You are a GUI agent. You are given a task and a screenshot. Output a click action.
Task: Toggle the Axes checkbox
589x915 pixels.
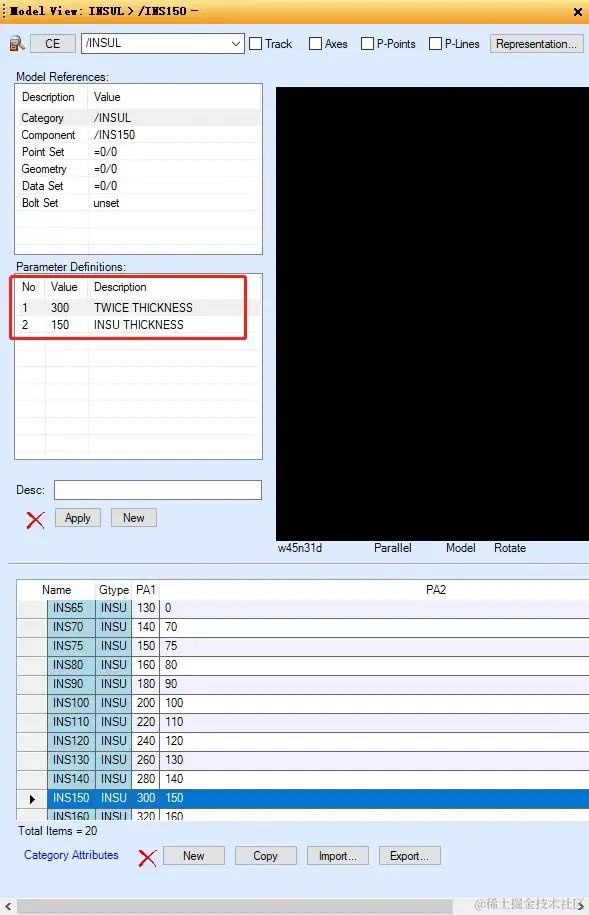click(315, 44)
